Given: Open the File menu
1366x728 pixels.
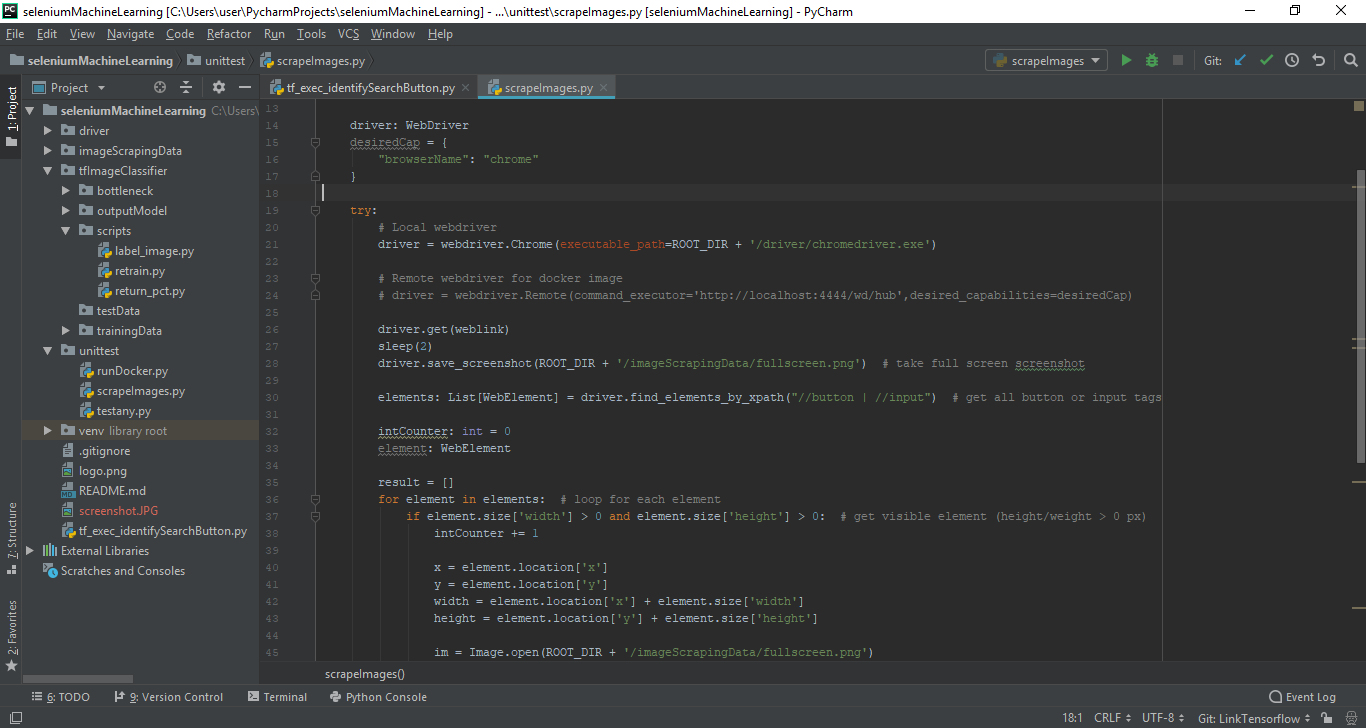Looking at the screenshot, I should point(14,34).
